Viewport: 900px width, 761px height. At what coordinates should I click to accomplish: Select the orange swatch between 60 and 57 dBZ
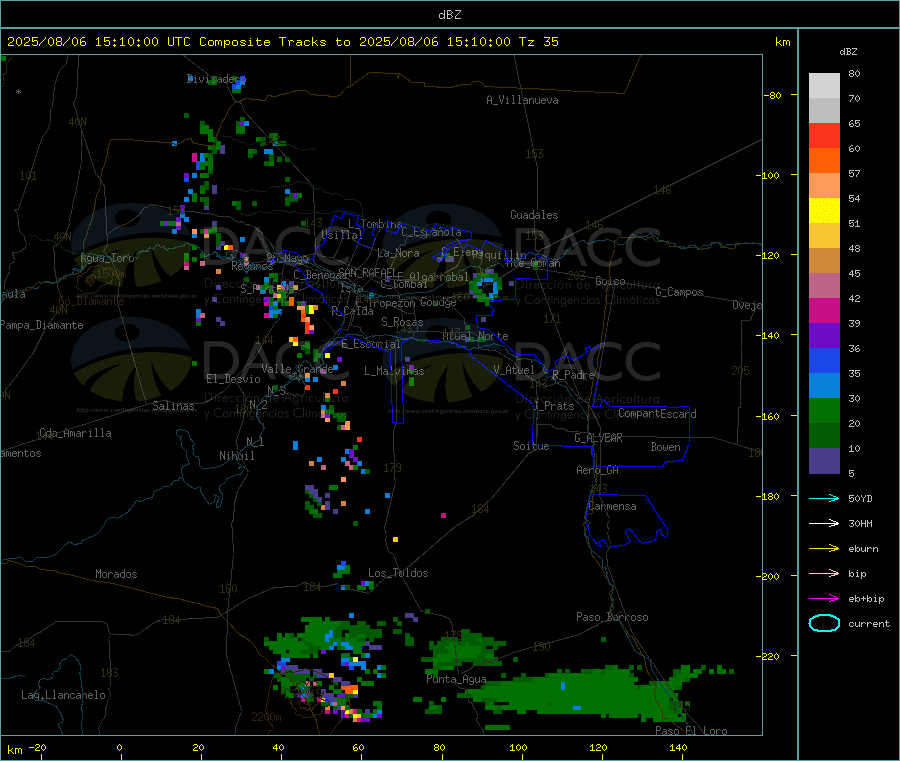pyautogui.click(x=824, y=161)
